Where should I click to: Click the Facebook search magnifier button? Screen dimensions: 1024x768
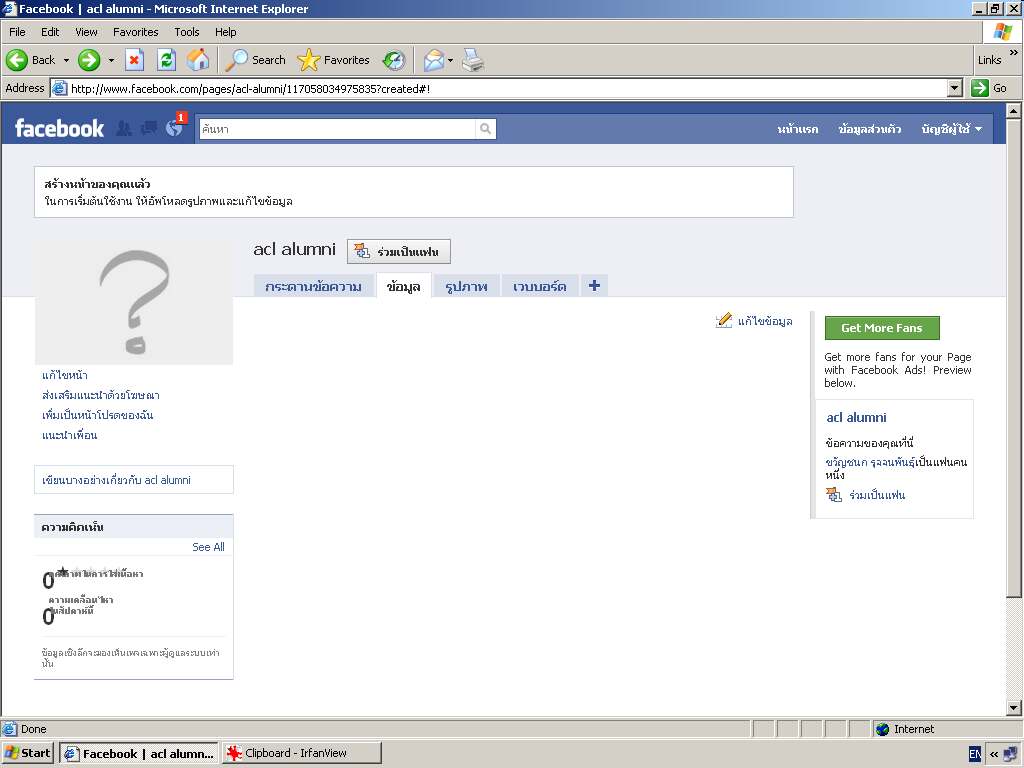485,129
